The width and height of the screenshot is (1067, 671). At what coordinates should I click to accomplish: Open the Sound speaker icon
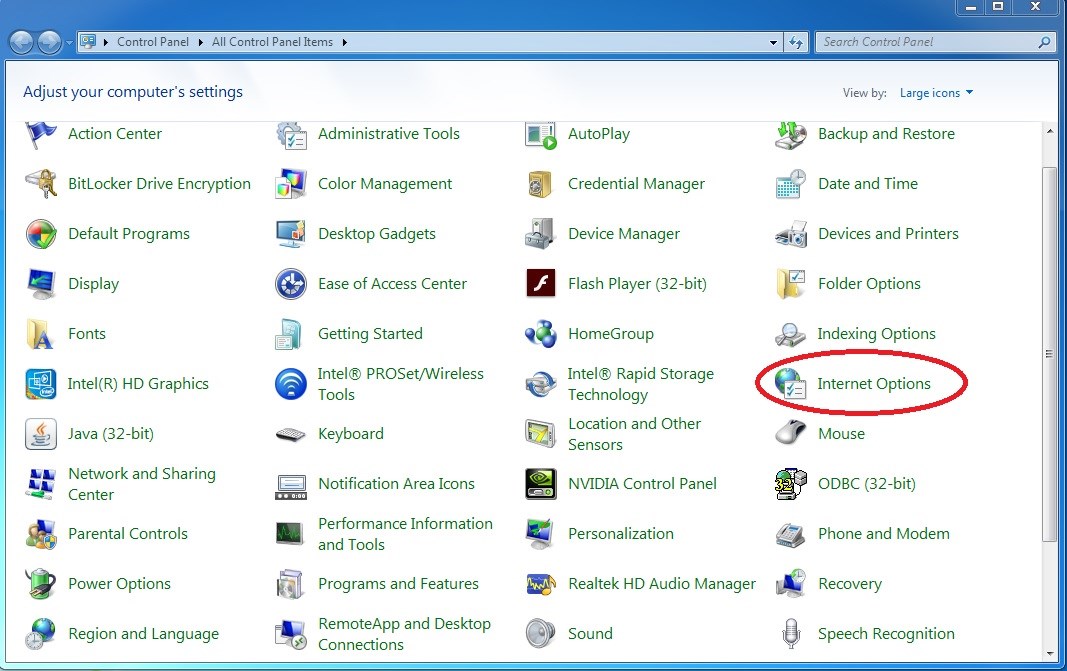point(540,634)
